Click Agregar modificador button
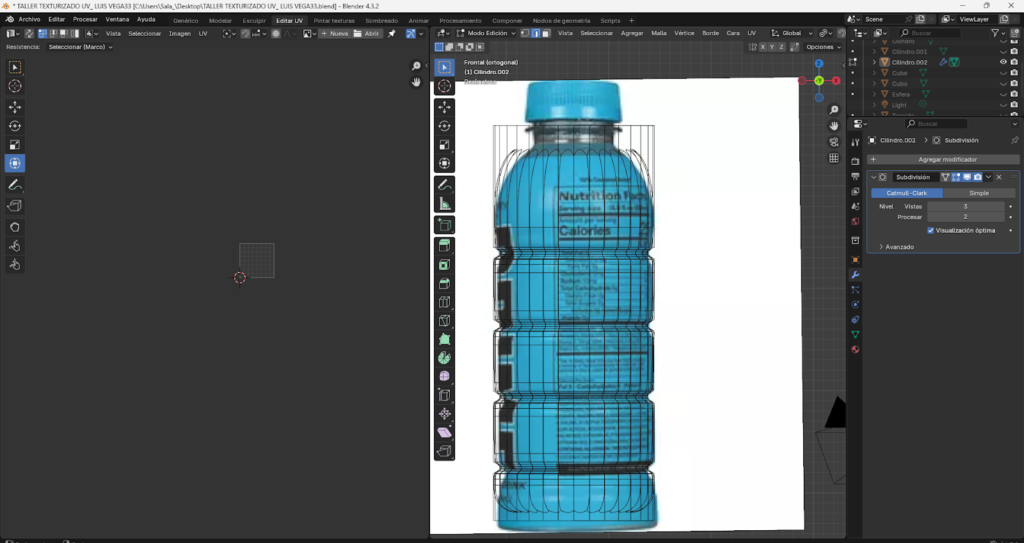 click(942, 159)
